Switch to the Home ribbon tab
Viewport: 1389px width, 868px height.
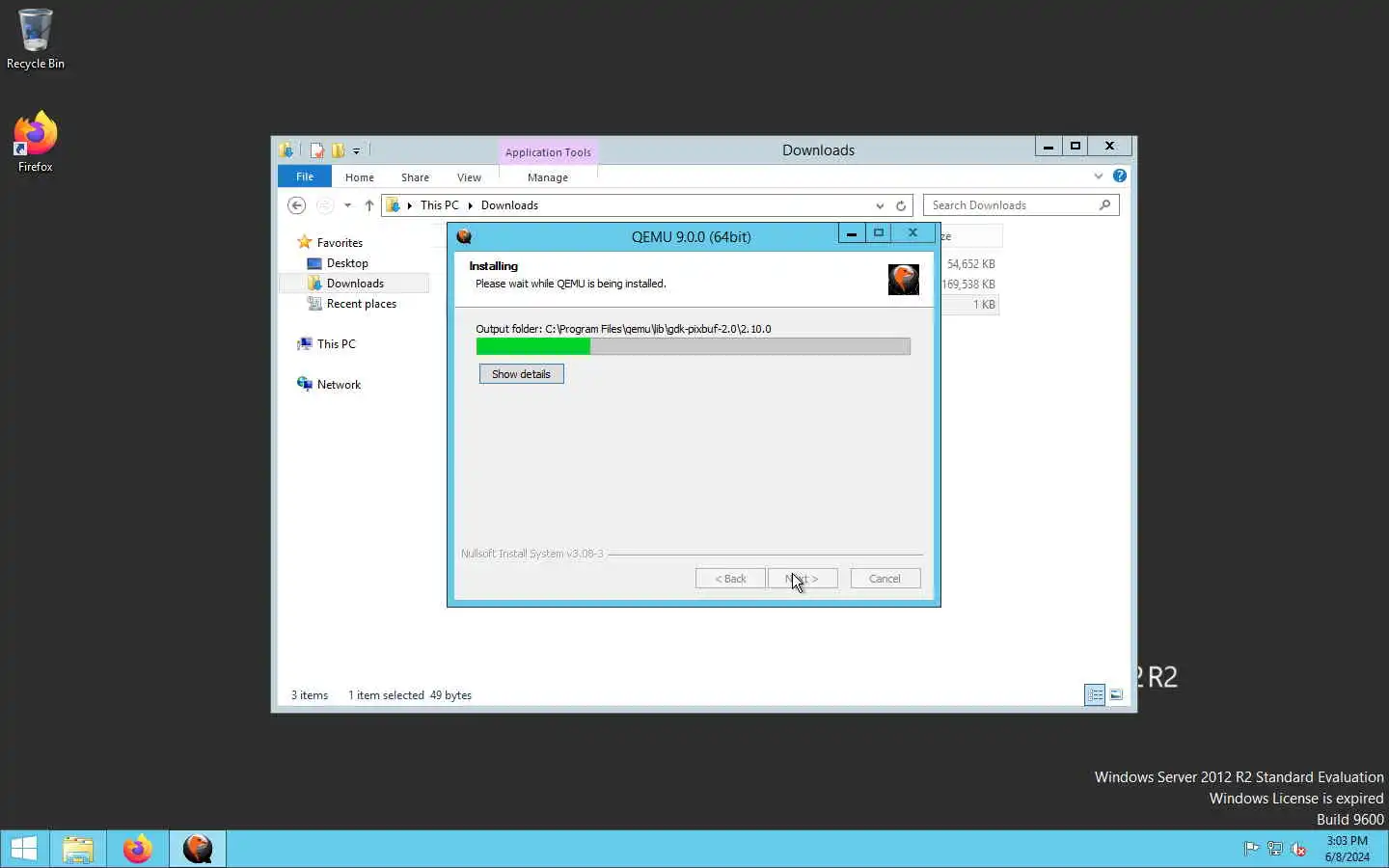click(x=360, y=177)
